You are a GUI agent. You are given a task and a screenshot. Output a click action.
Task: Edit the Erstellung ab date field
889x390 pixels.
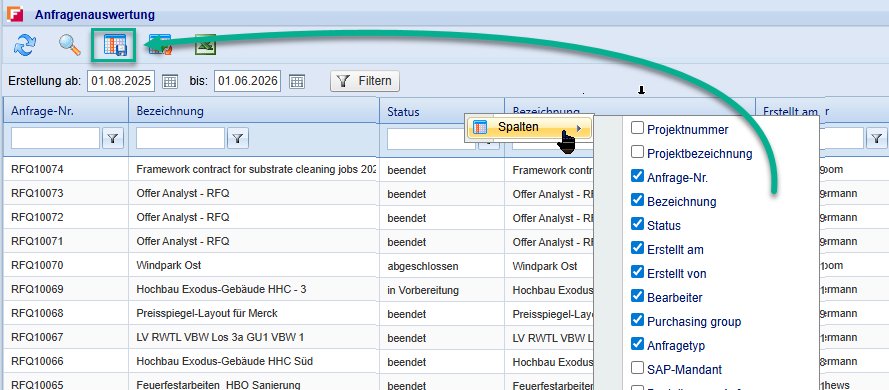pos(121,81)
